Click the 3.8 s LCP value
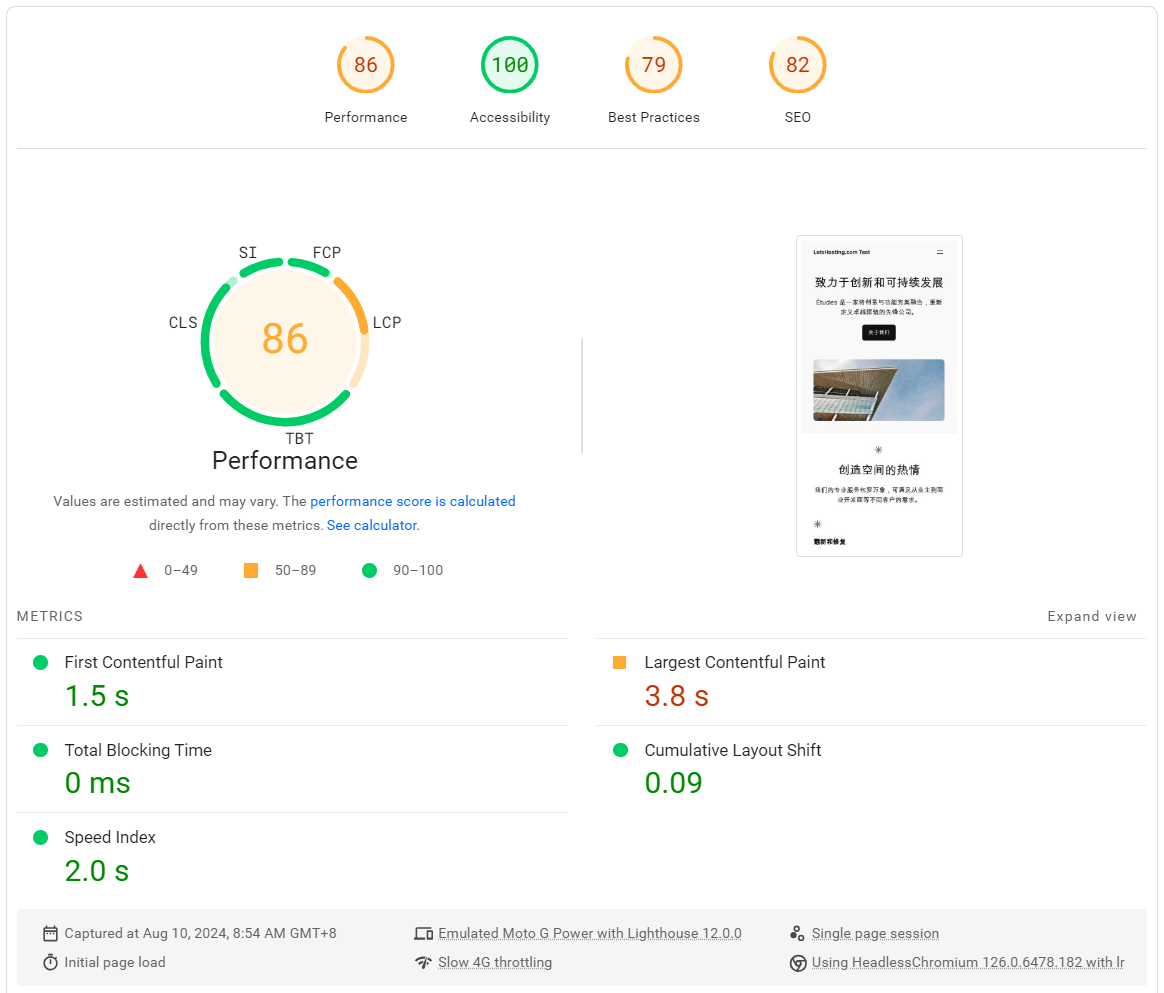Viewport: 1164px width, 993px height. 676,696
